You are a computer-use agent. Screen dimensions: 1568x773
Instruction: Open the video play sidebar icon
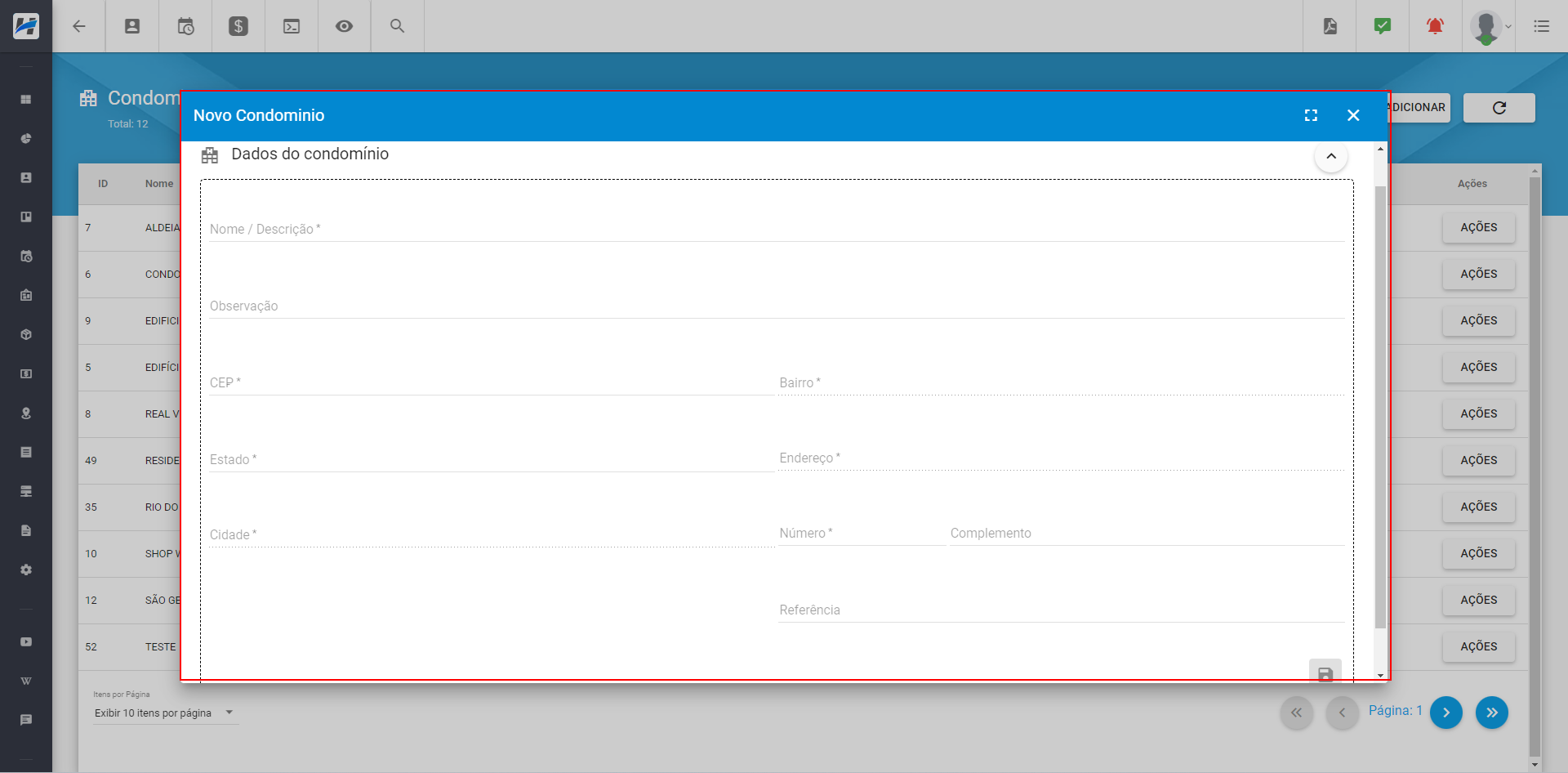pos(26,641)
